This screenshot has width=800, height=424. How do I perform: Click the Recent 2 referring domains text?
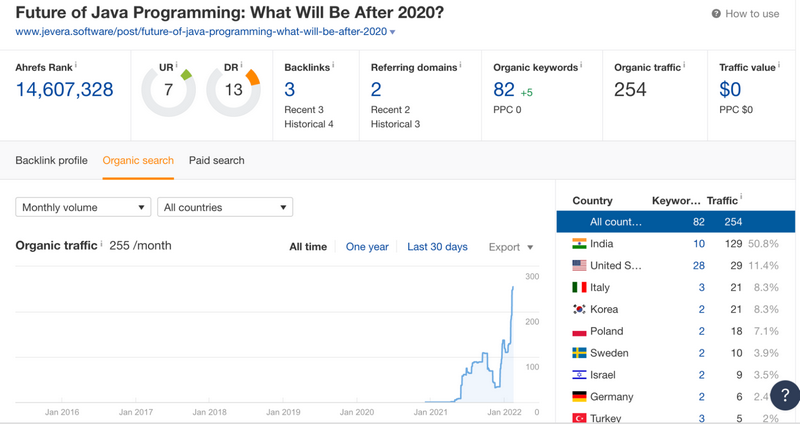(390, 110)
